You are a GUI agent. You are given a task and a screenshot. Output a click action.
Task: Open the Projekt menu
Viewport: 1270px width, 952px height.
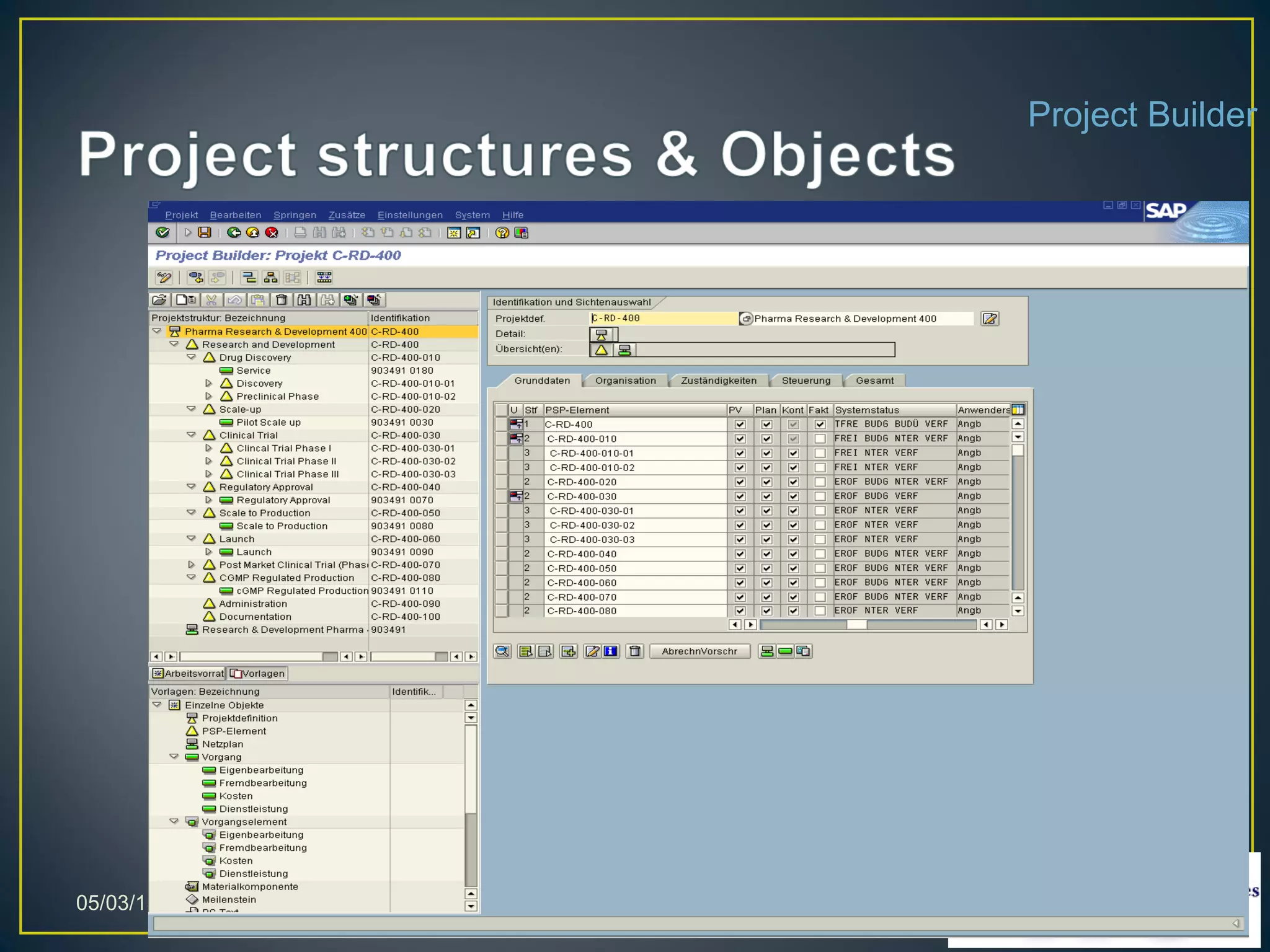click(x=181, y=215)
